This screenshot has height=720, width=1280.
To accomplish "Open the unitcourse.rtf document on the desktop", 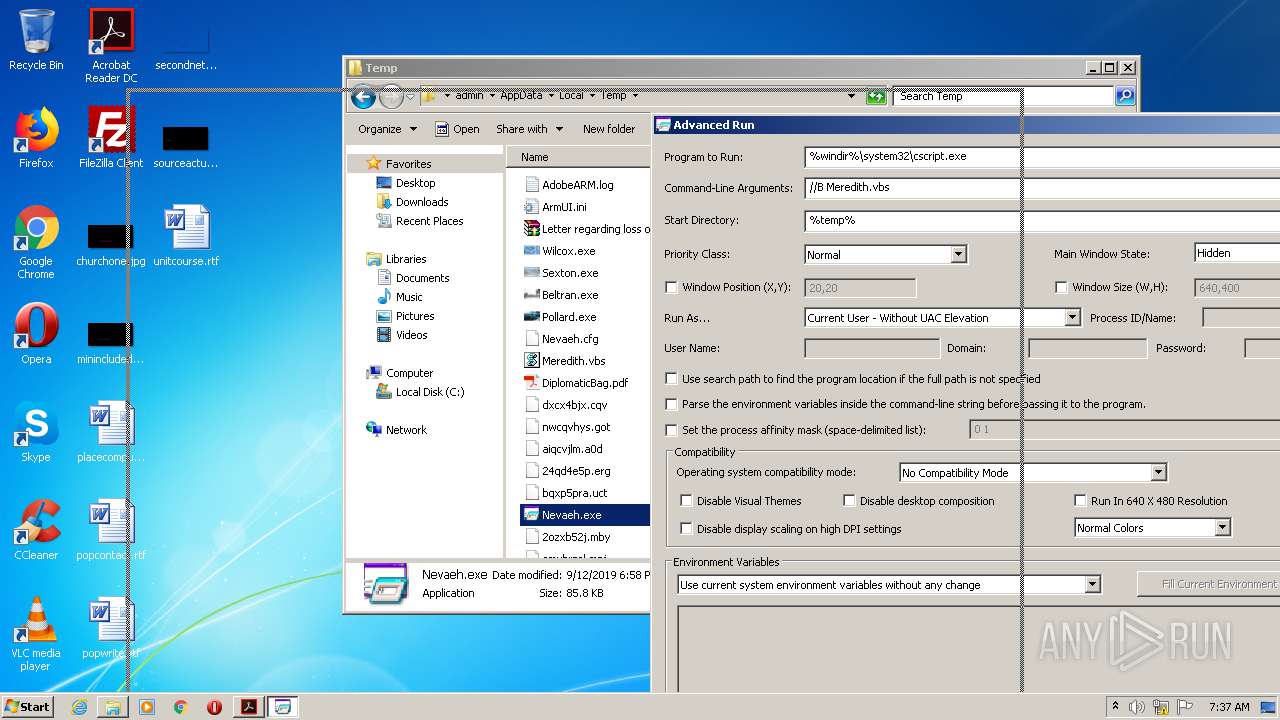I will tap(186, 236).
